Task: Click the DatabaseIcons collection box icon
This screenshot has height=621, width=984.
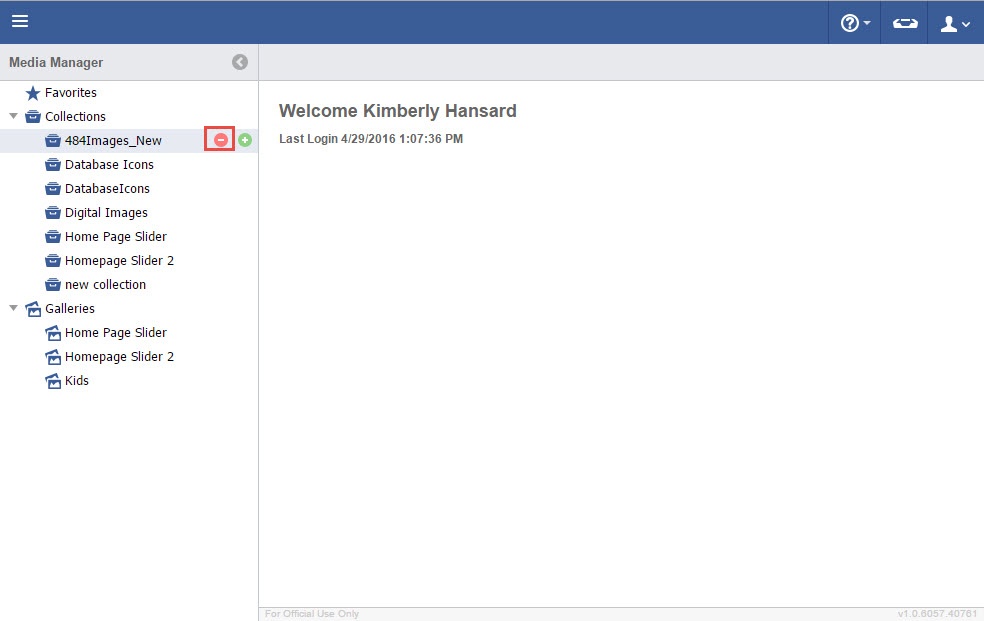Action: click(x=53, y=188)
